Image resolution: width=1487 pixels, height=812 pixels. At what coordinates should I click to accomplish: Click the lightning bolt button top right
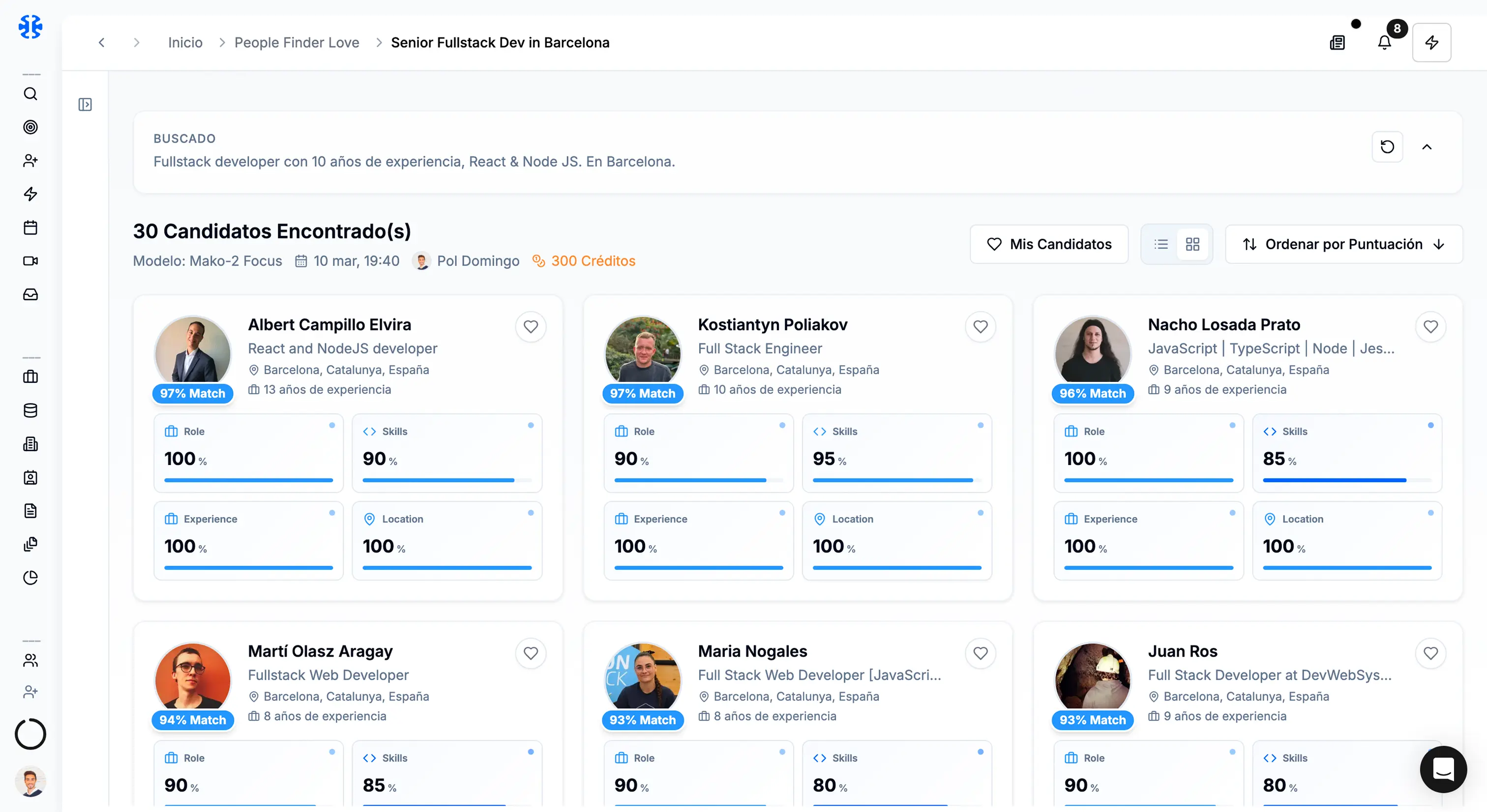tap(1431, 43)
